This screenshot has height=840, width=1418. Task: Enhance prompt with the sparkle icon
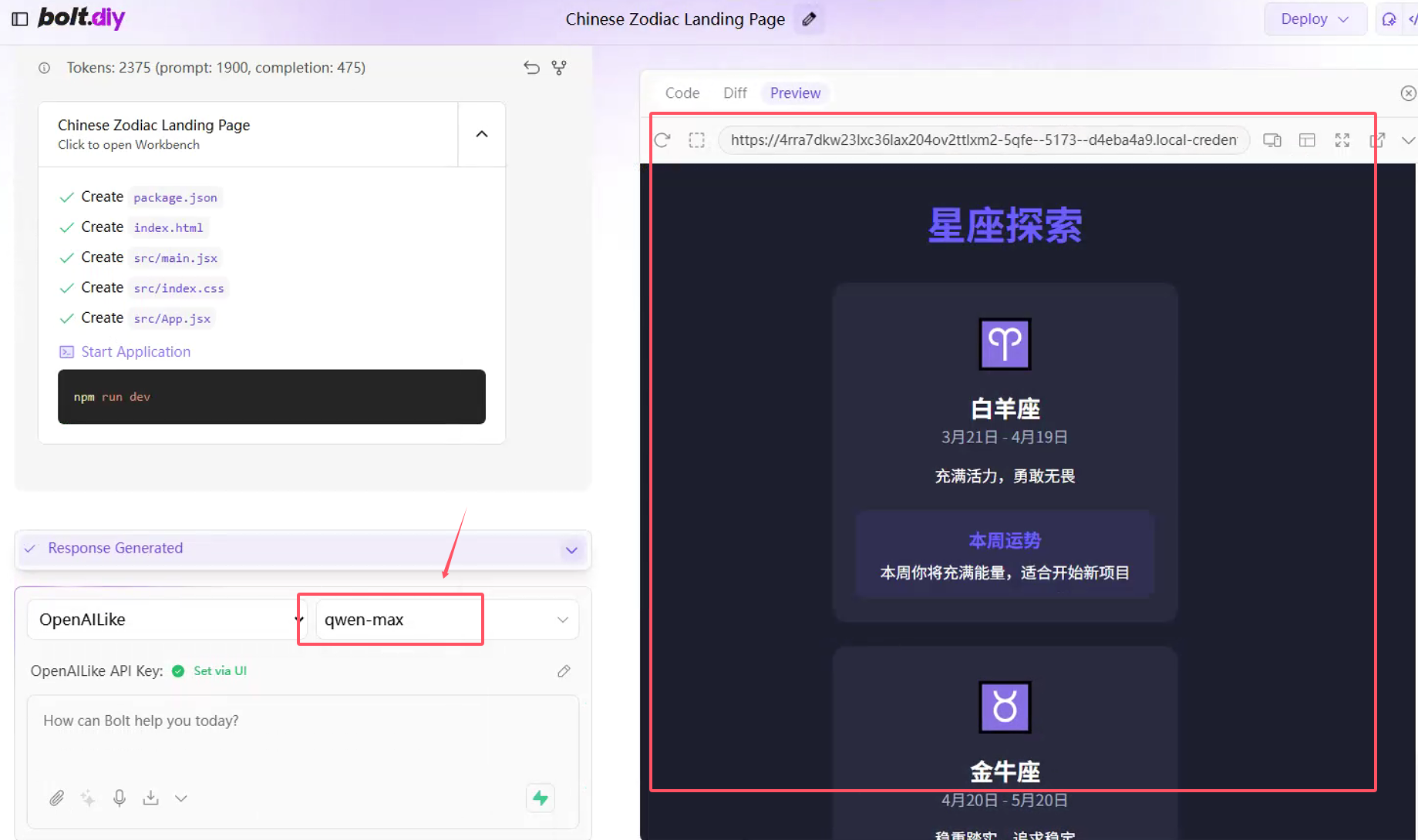pos(88,798)
